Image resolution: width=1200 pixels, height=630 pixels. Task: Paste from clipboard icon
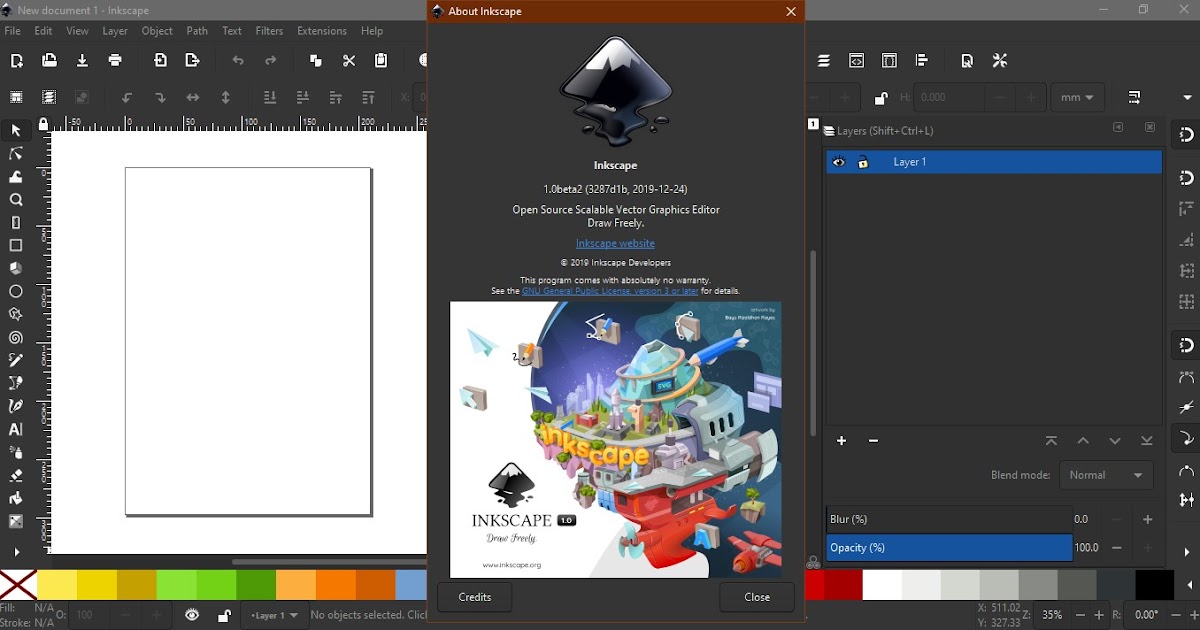coord(381,61)
